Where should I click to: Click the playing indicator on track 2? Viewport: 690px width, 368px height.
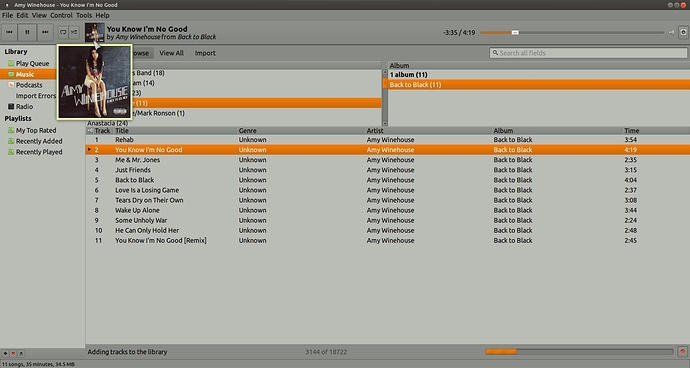(89, 150)
